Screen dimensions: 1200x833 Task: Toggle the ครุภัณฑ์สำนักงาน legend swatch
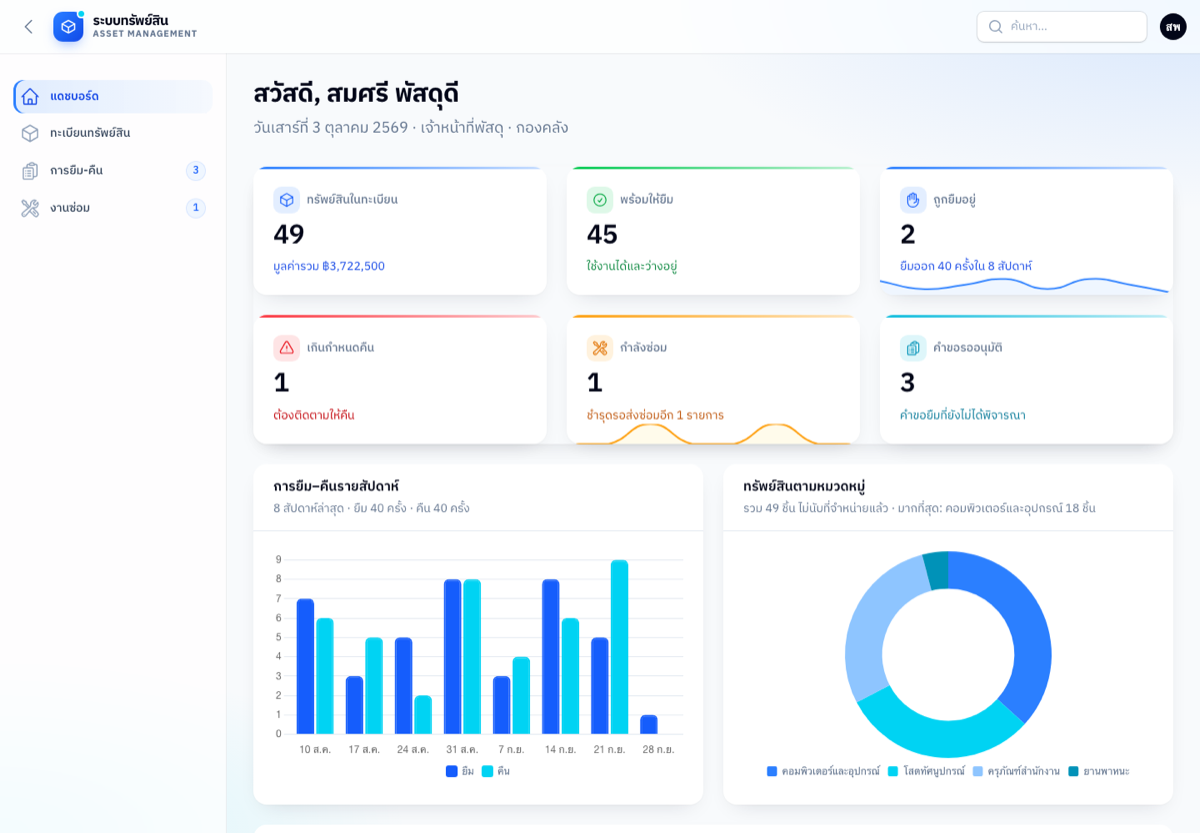tap(978, 771)
